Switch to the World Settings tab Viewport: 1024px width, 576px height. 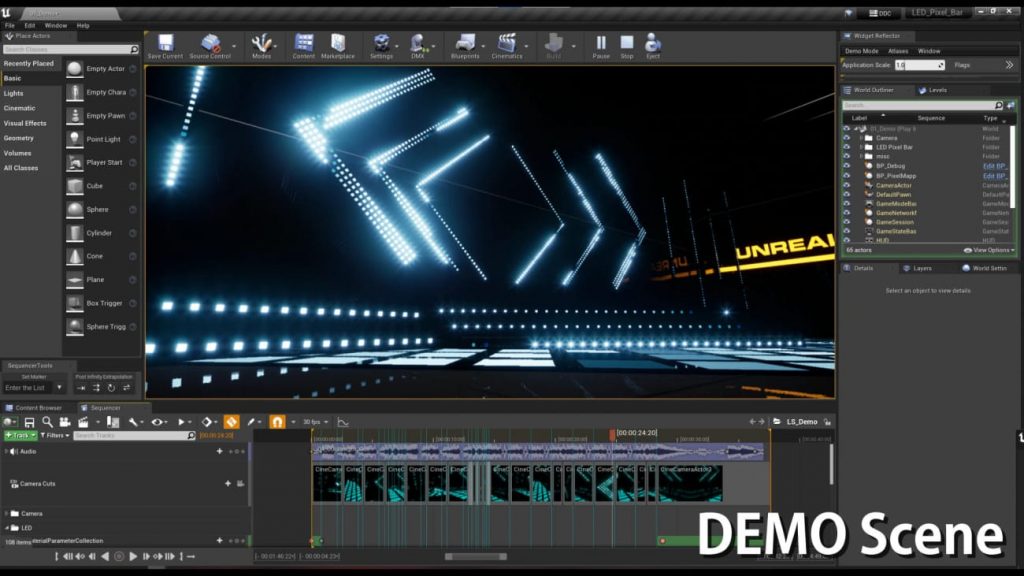(985, 268)
